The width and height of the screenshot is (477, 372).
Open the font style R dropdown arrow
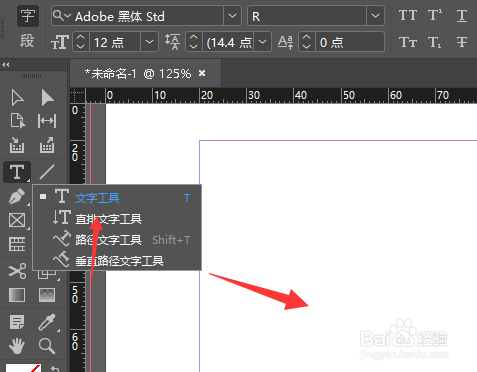[375, 16]
